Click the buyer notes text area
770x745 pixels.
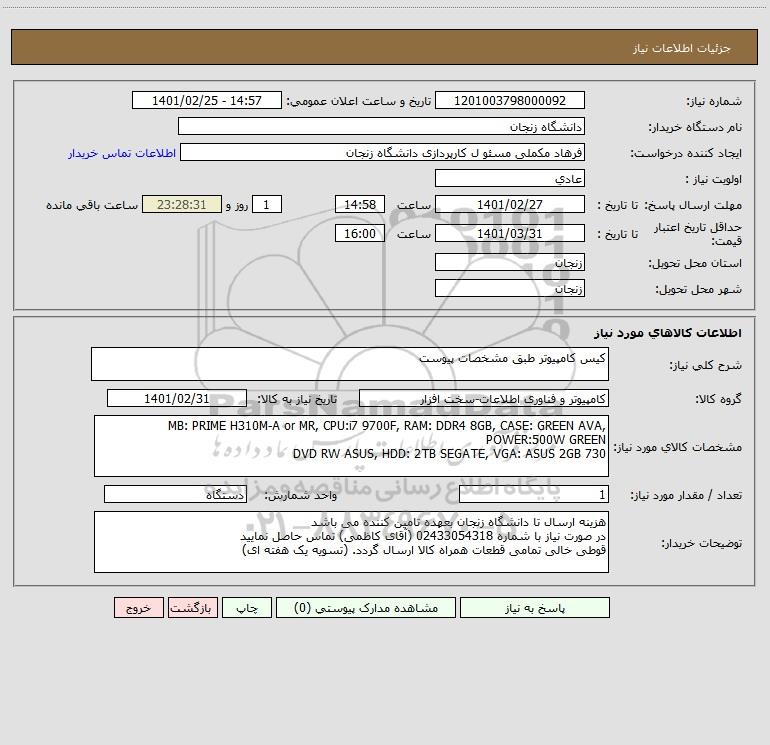pyautogui.click(x=351, y=542)
